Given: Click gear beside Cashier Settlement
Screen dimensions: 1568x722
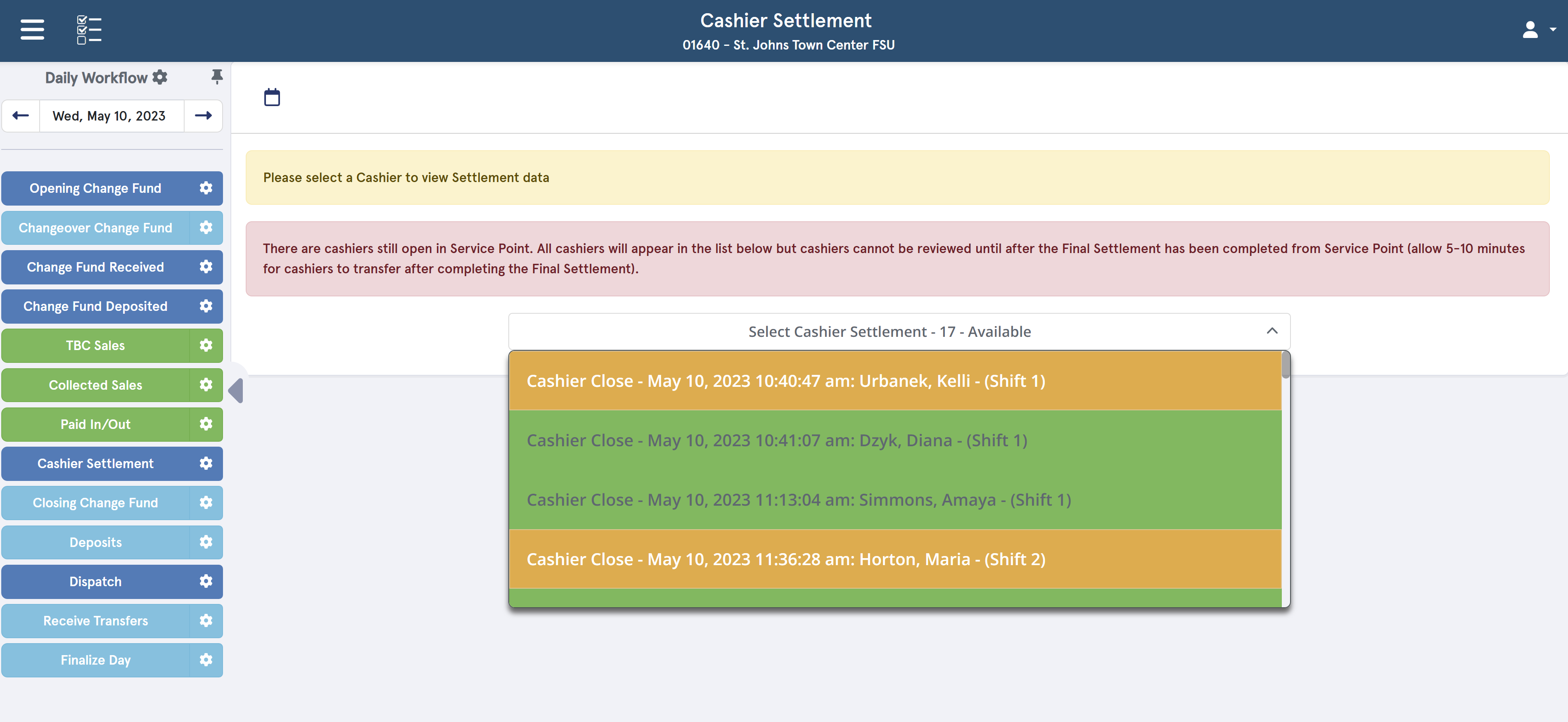Looking at the screenshot, I should [x=206, y=464].
